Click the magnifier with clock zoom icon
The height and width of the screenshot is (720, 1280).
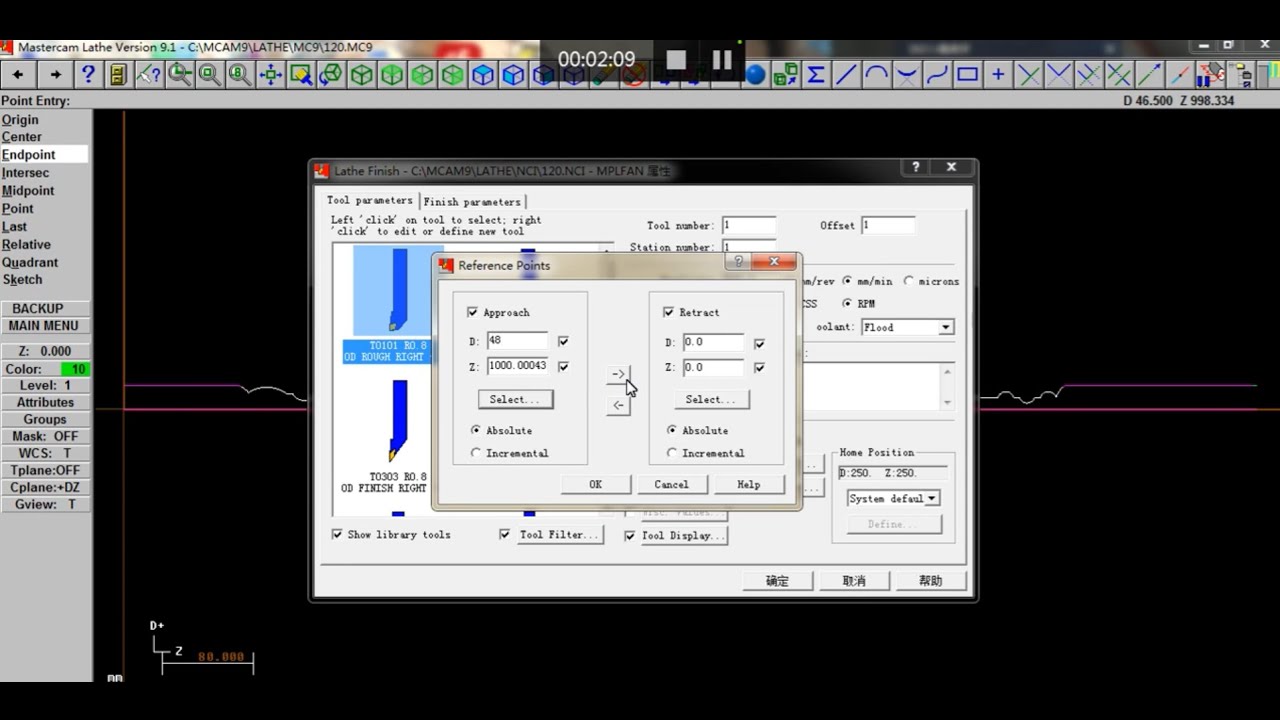(180, 74)
